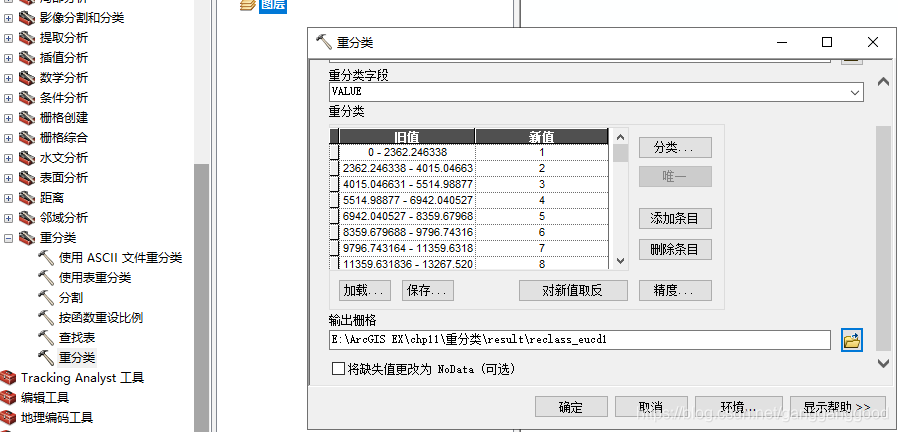Click dialog panel scroll-up arrow

pyautogui.click(x=883, y=81)
